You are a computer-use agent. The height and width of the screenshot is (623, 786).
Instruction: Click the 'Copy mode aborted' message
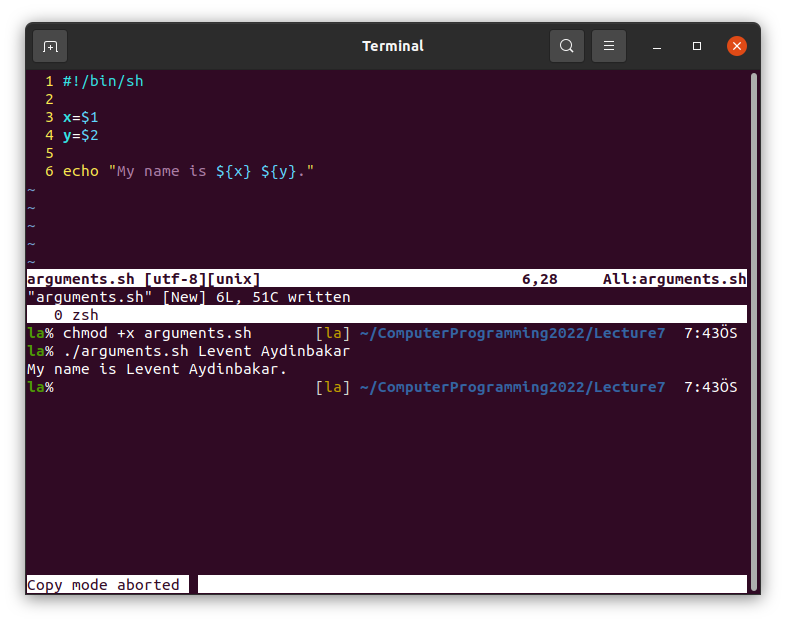103,585
